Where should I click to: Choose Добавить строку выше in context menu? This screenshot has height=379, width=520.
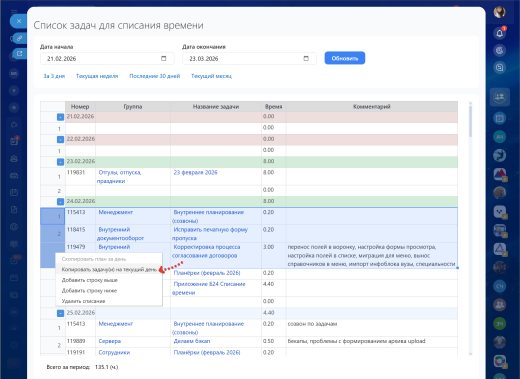[x=109, y=280]
